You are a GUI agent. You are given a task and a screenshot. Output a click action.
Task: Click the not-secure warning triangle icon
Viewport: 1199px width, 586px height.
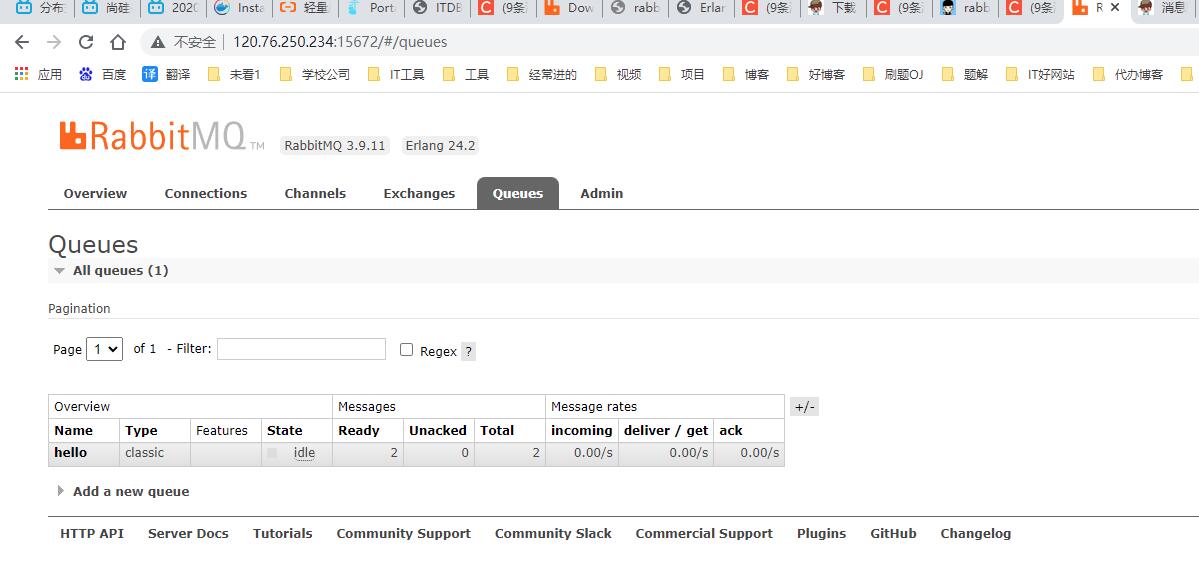tap(158, 42)
